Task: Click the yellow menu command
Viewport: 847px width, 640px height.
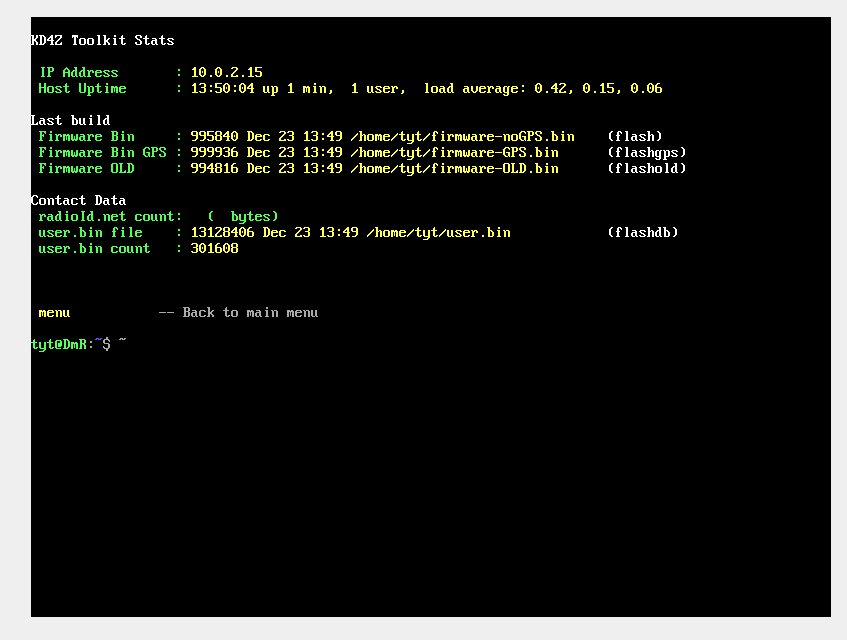Action: coord(54,313)
